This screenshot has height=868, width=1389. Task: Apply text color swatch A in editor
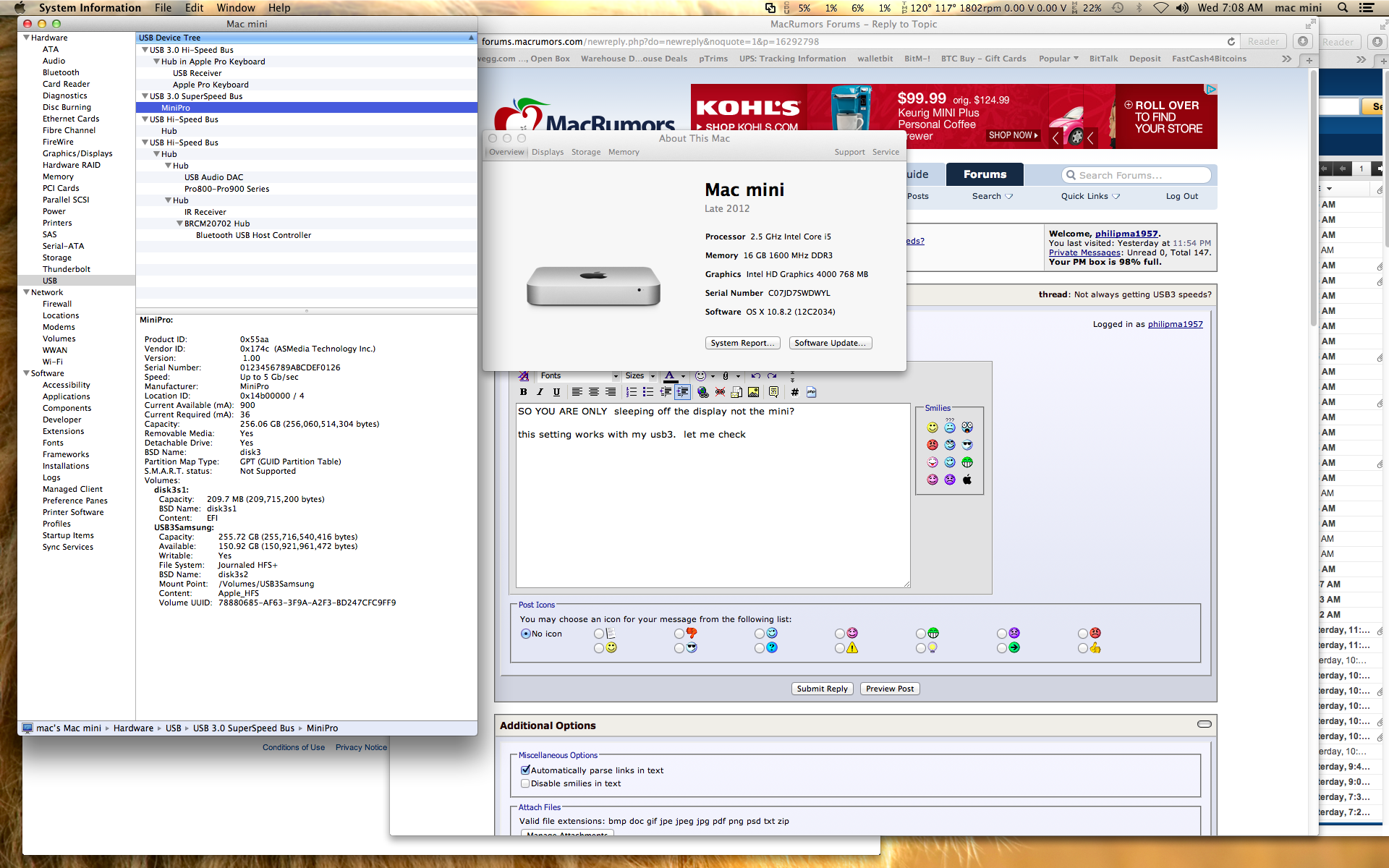(670, 375)
